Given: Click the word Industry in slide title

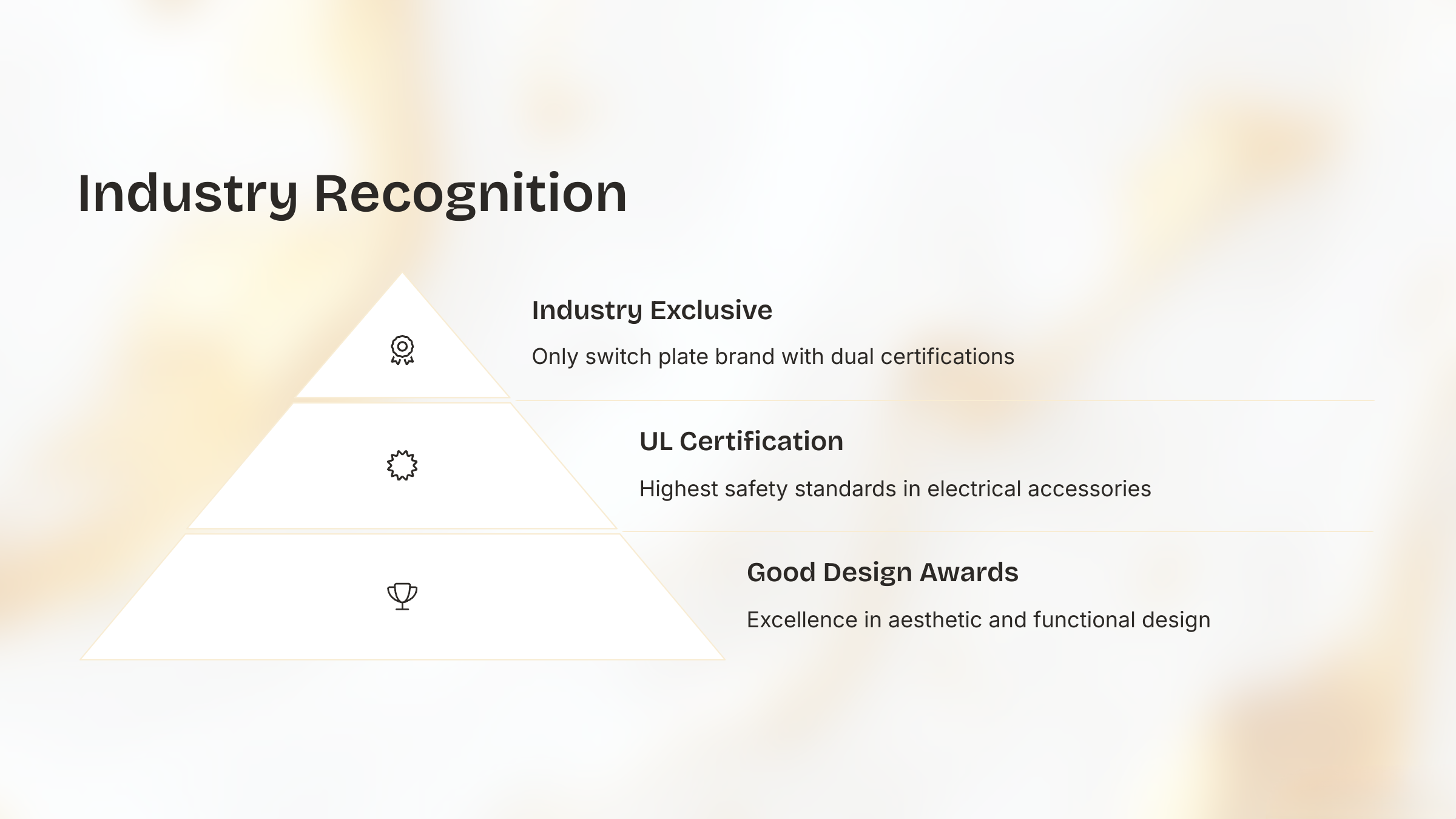Looking at the screenshot, I should [188, 194].
